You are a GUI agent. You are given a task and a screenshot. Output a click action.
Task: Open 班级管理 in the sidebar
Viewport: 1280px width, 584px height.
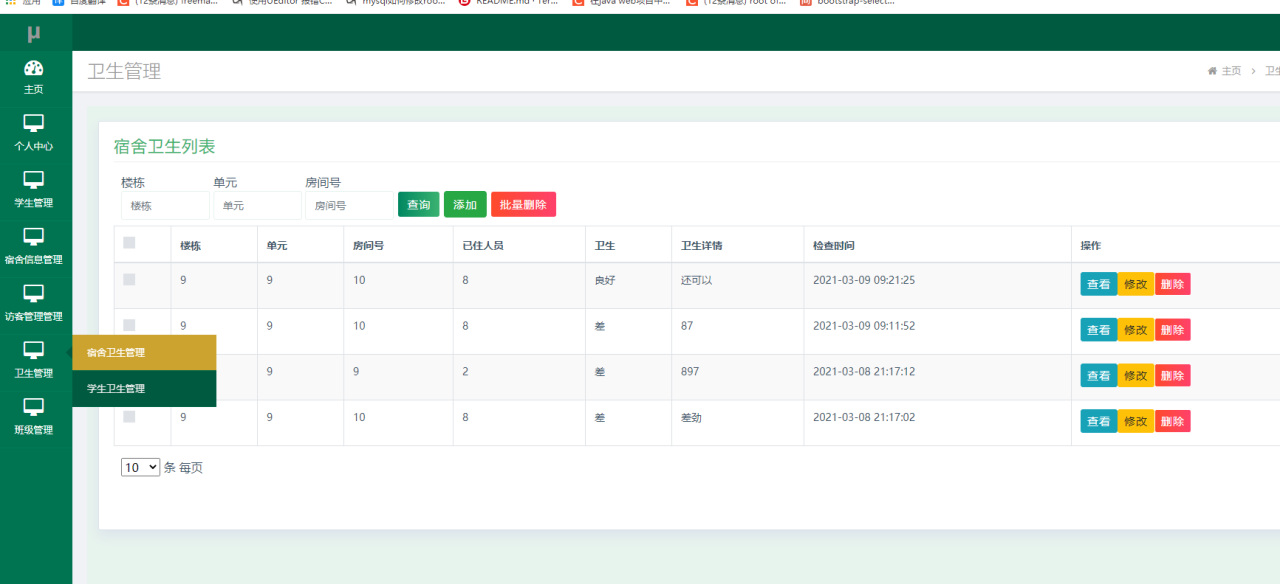[x=34, y=417]
